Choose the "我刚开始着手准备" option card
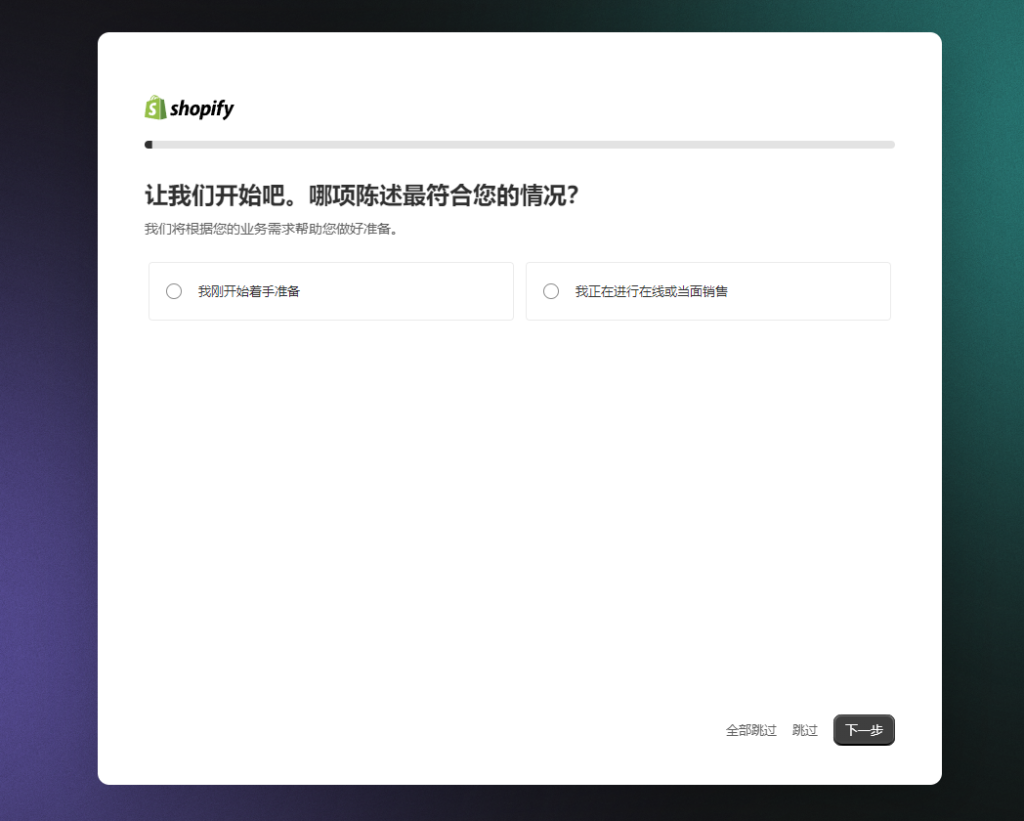 pos(331,291)
